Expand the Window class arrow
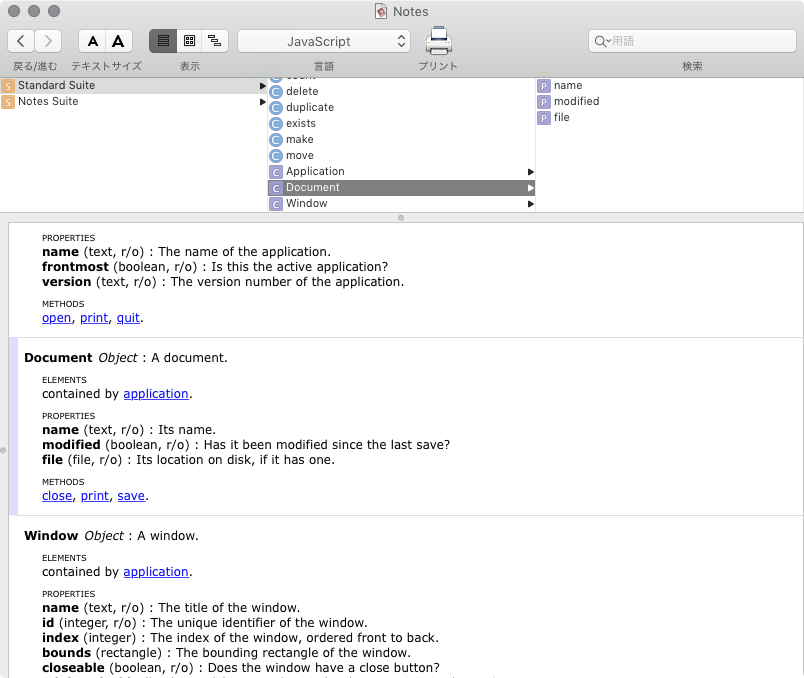 click(x=531, y=204)
